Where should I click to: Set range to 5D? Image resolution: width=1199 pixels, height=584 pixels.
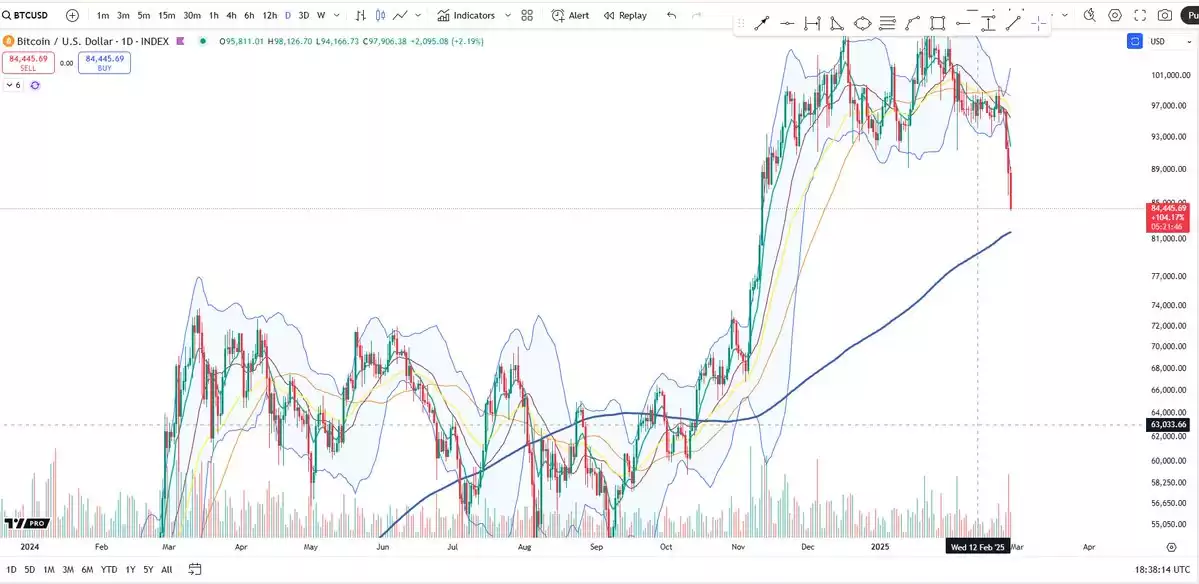tap(29, 569)
